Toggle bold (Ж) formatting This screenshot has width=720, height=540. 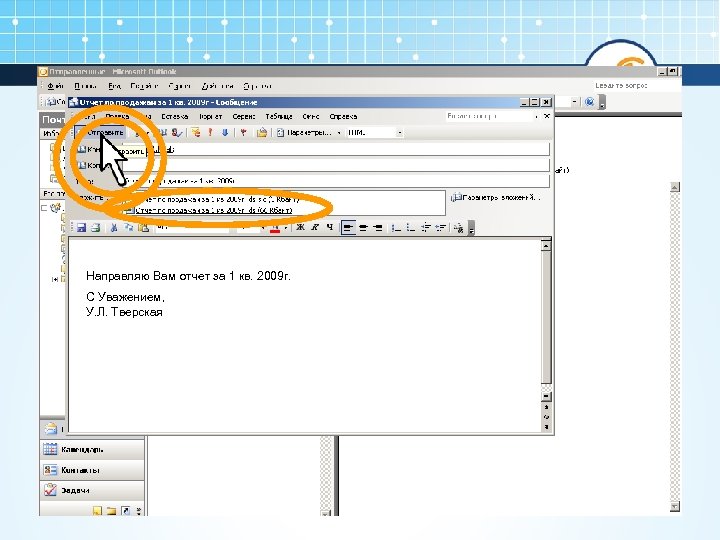coord(300,227)
